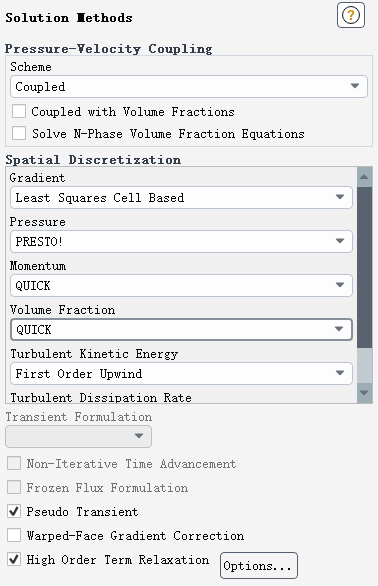Uncheck High Order Term Relaxation

(14, 559)
